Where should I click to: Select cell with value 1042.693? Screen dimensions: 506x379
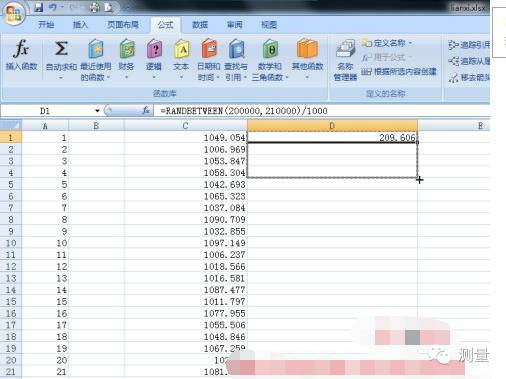(185, 184)
